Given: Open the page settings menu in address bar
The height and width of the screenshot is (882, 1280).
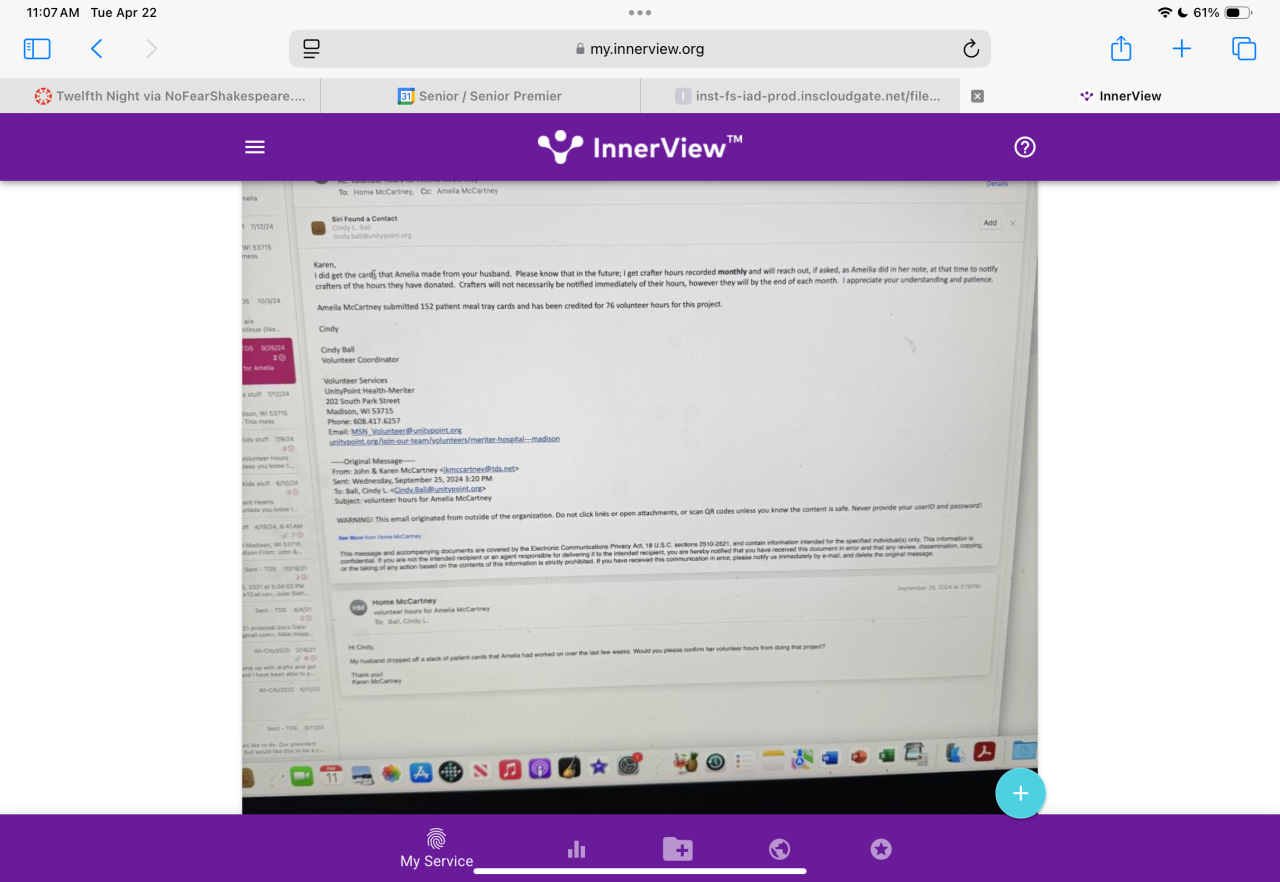Looking at the screenshot, I should click(x=312, y=48).
